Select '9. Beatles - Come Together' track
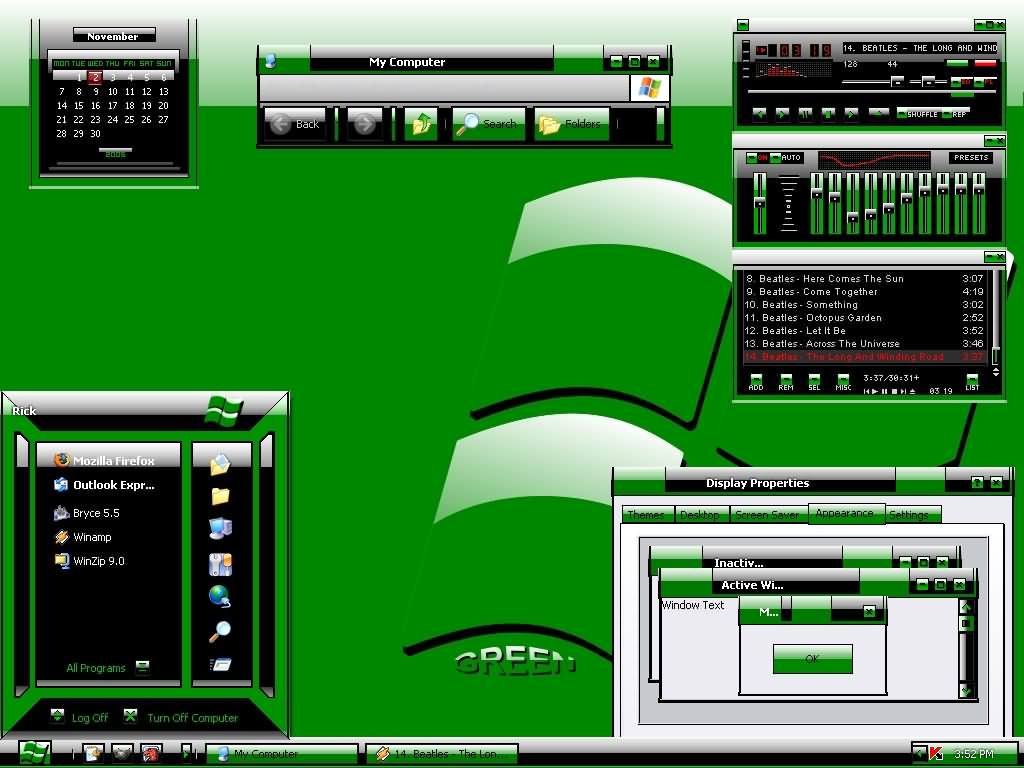Viewport: 1024px width, 768px height. 864,291
